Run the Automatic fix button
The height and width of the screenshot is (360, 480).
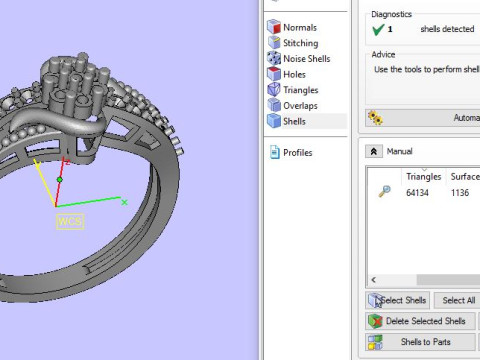click(x=423, y=118)
